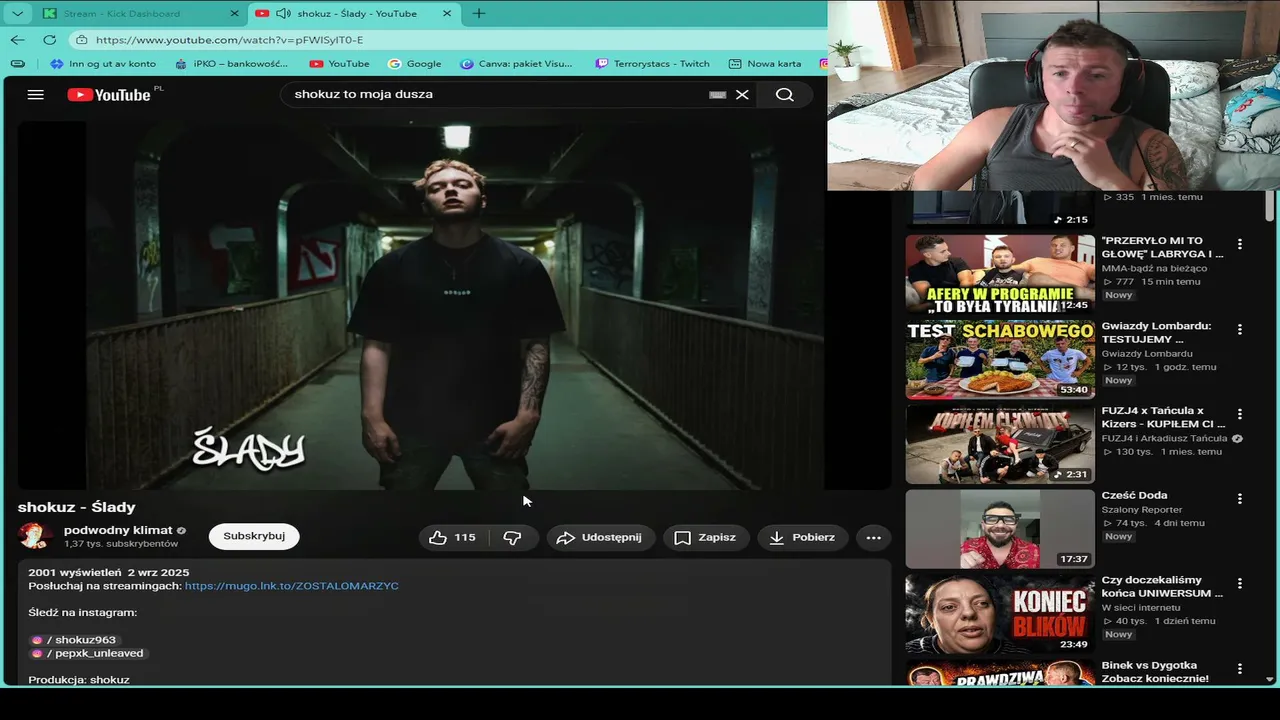The image size is (1280, 720).
Task: Open Nowa karta bookmark
Action: click(x=765, y=64)
